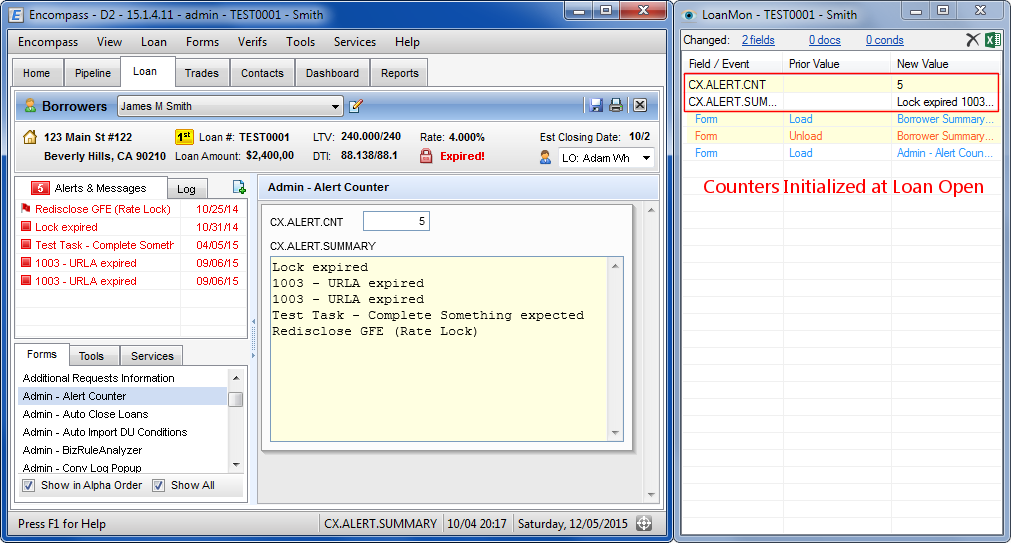Select Admin - Auto Import DU Conditions form

(105, 432)
